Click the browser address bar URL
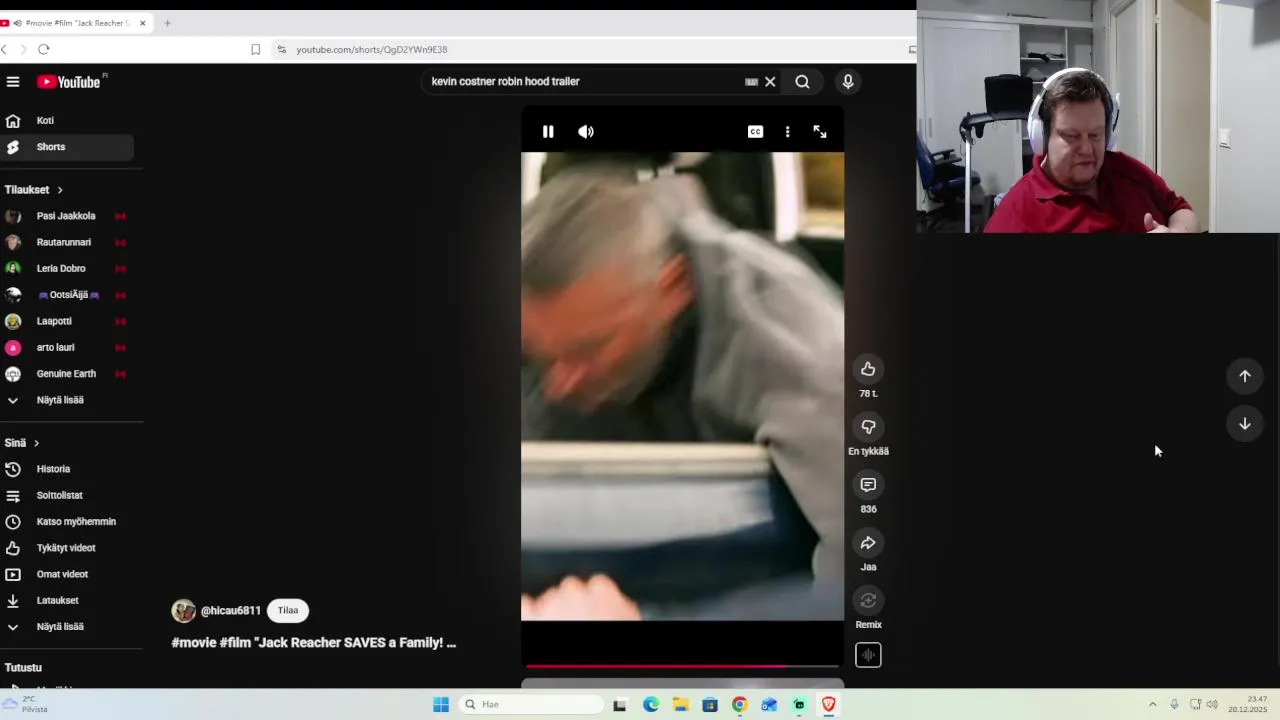The width and height of the screenshot is (1280, 720). click(x=372, y=49)
